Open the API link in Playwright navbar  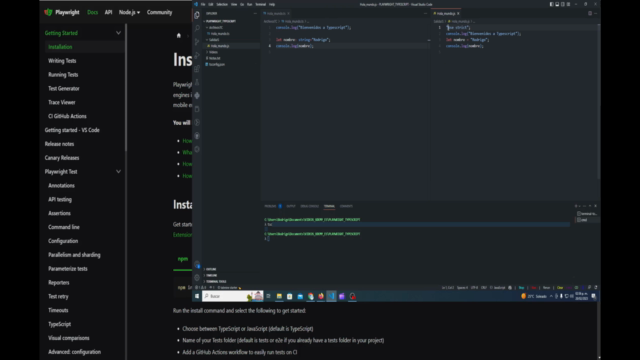[x=108, y=12]
